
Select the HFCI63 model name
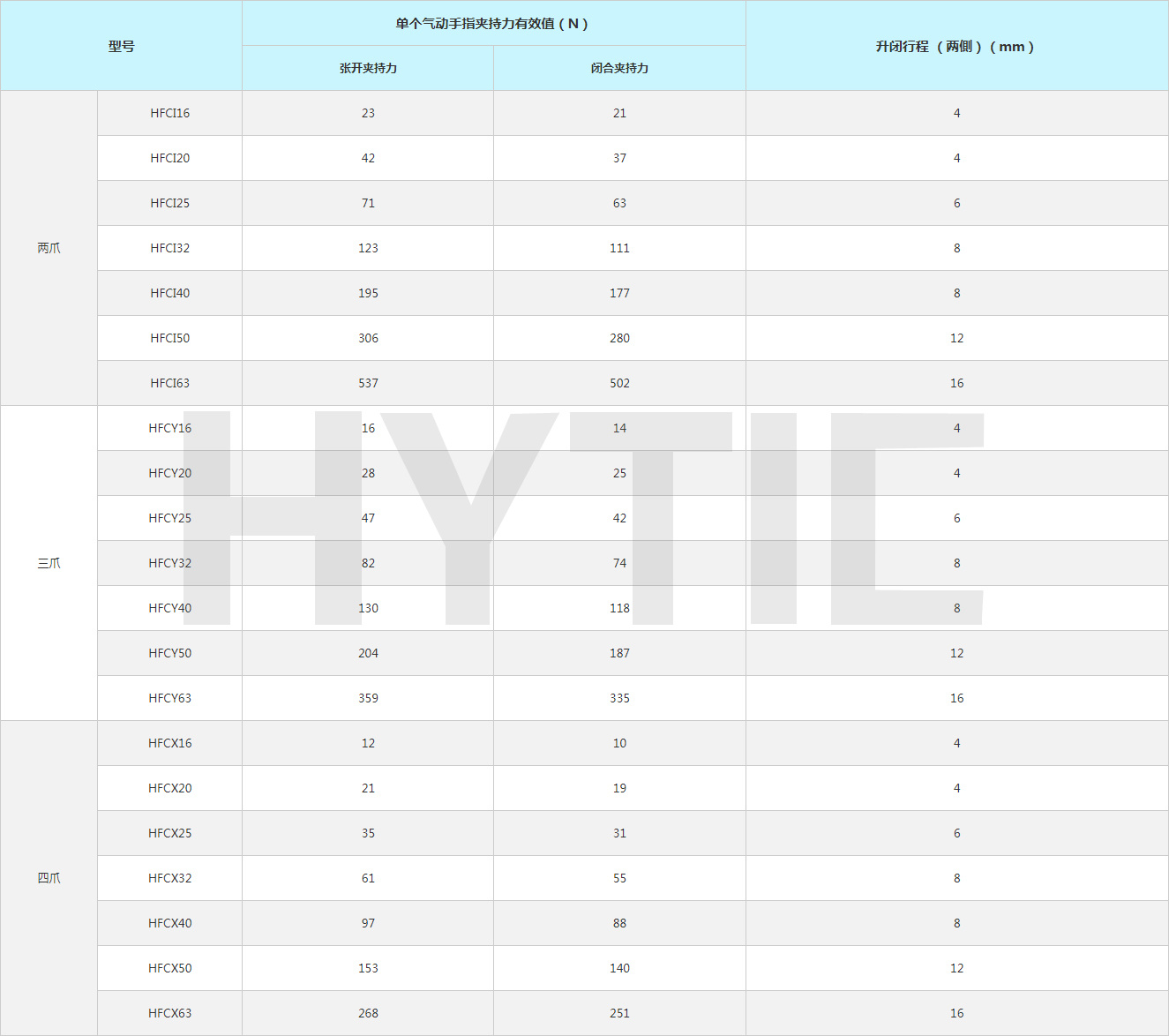[169, 383]
